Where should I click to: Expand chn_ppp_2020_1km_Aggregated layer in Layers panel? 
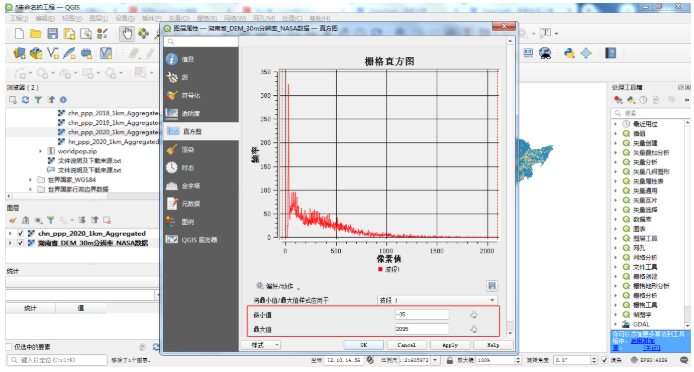point(10,233)
